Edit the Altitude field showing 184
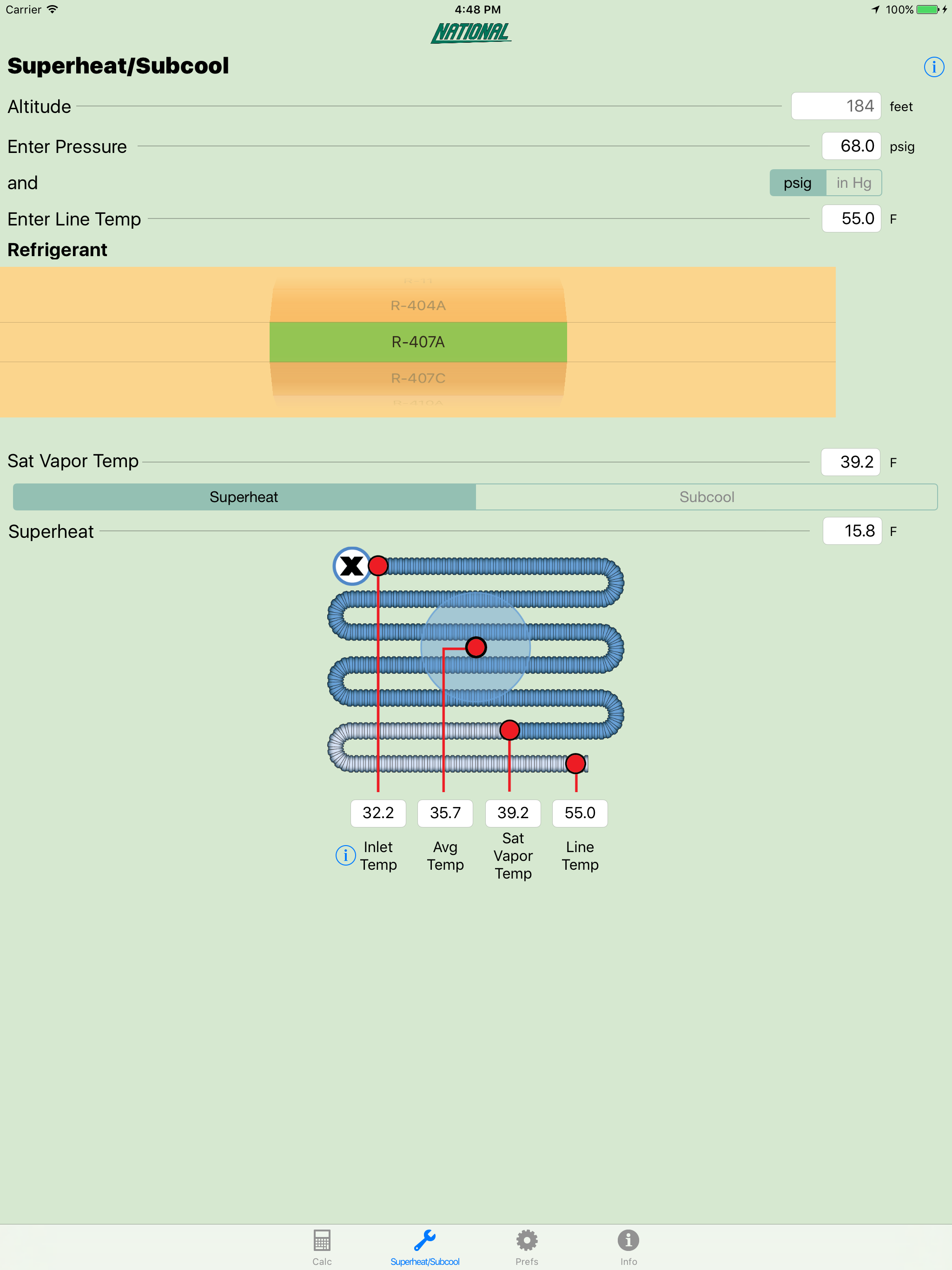Screen dimensions: 952x1270 (836, 106)
